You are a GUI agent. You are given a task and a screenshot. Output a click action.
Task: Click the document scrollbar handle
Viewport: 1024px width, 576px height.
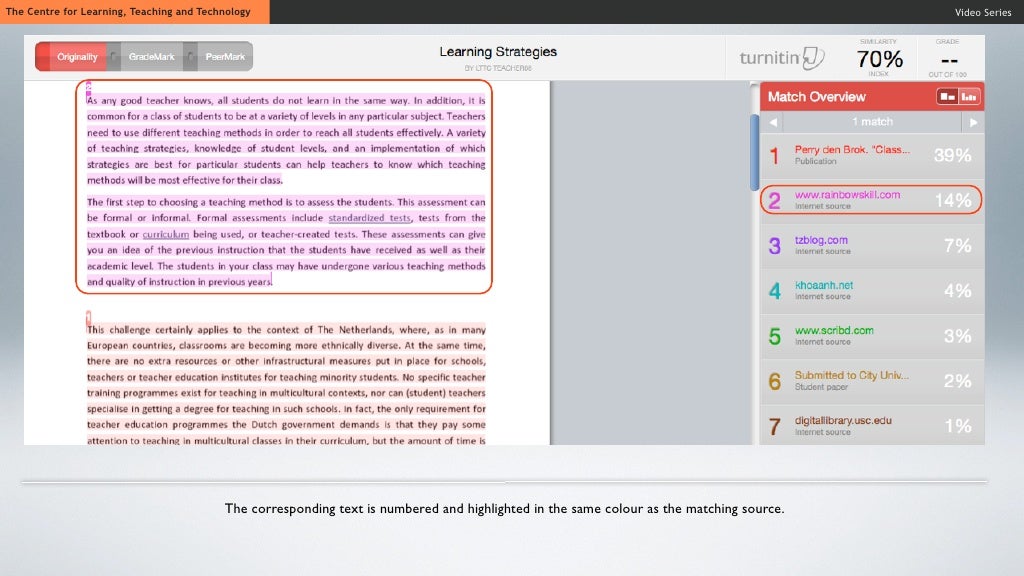[x=754, y=152]
